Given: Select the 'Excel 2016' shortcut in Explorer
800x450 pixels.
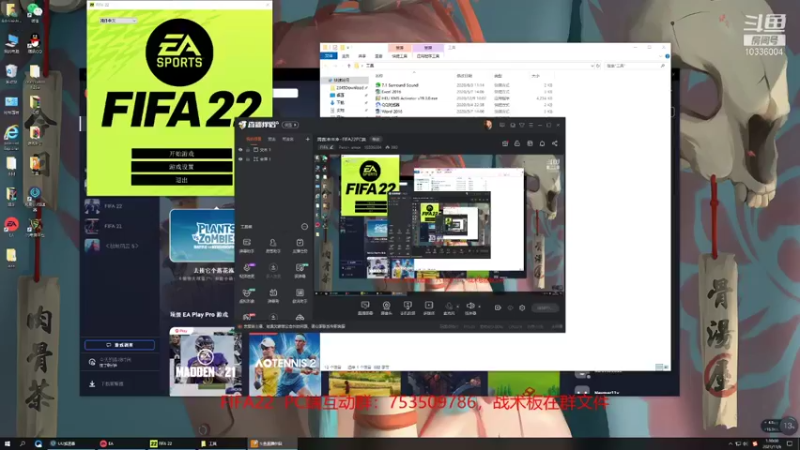Looking at the screenshot, I should (388, 92).
